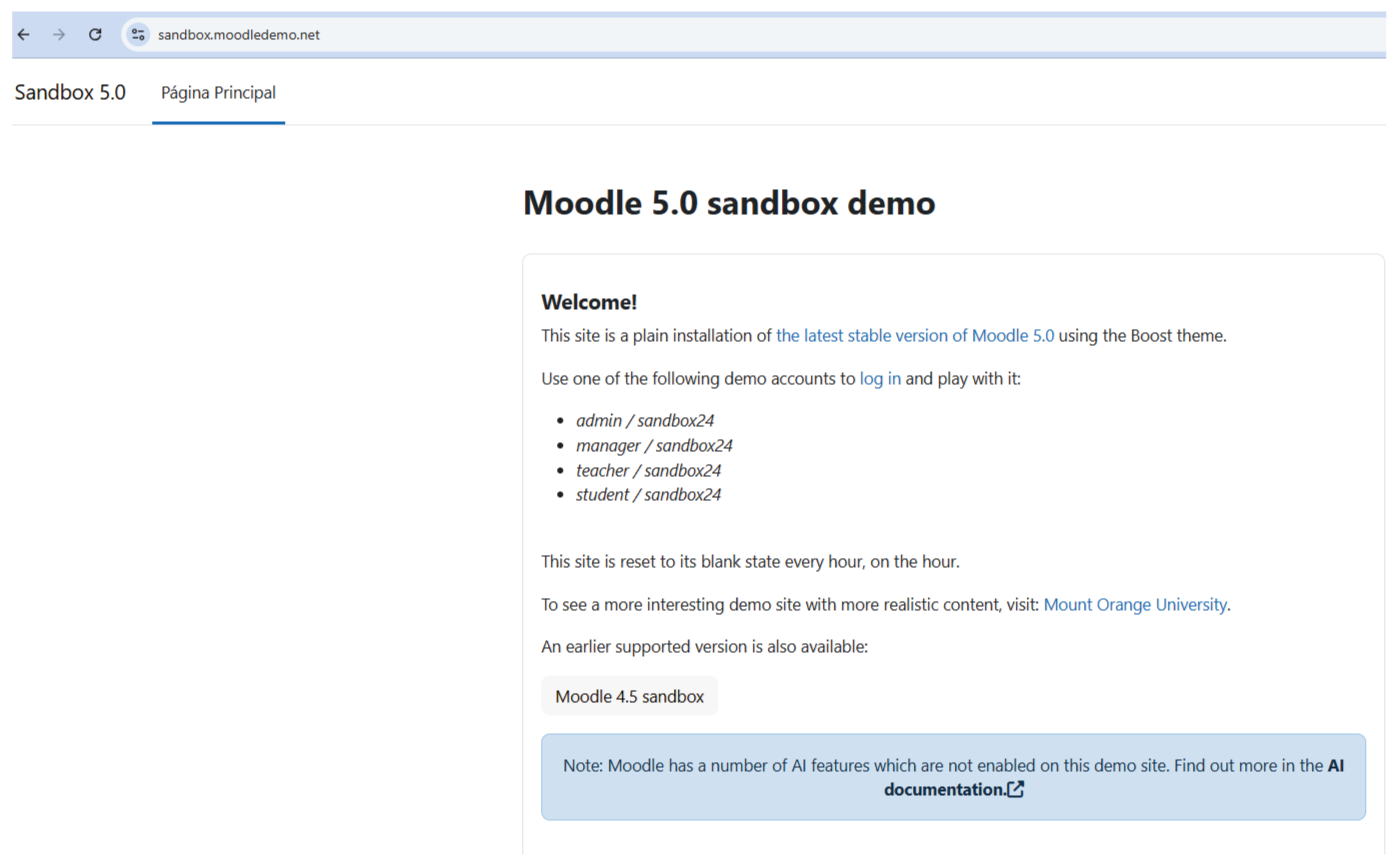Image resolution: width=1399 pixels, height=866 pixels.
Task: Click the admin / sandbox24 list item
Action: [645, 421]
